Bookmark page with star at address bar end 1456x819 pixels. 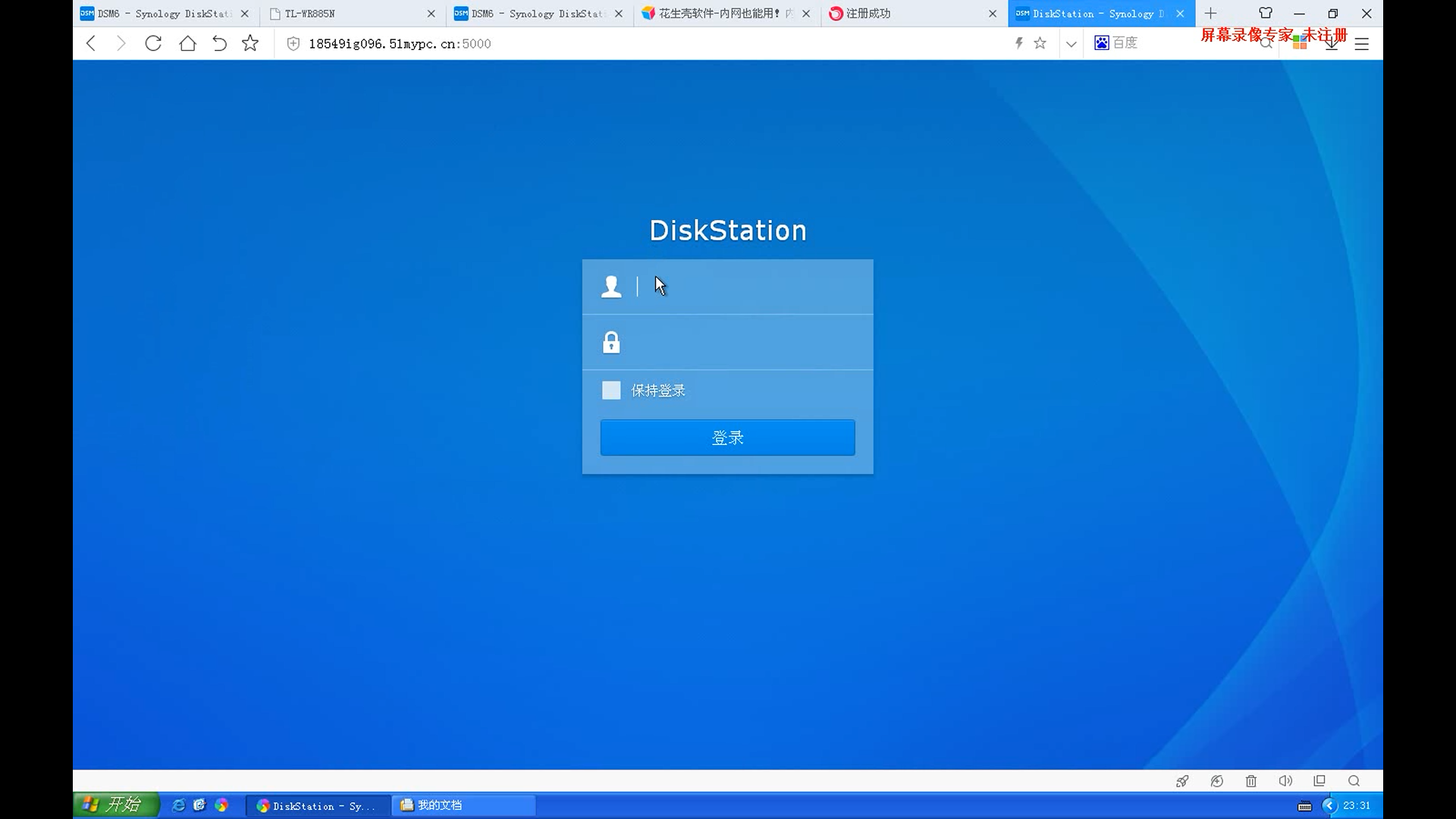pos(1040,43)
